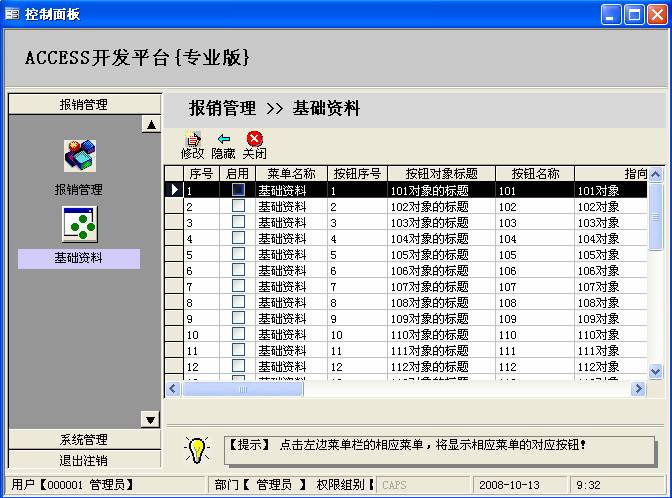The width and height of the screenshot is (672, 498).
Task: Click the status bar 用户【000001 管理员】 text
Action: tap(72, 485)
